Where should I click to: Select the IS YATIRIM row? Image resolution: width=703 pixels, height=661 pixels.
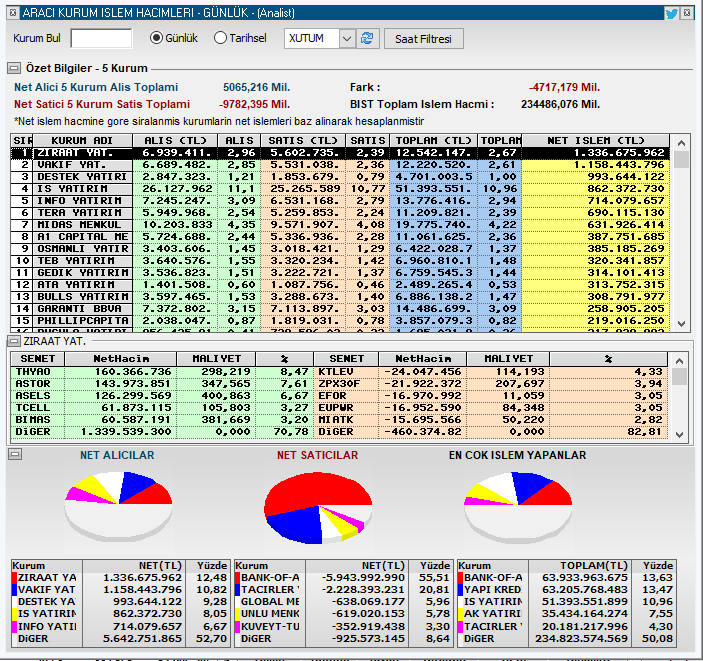pyautogui.click(x=340, y=189)
